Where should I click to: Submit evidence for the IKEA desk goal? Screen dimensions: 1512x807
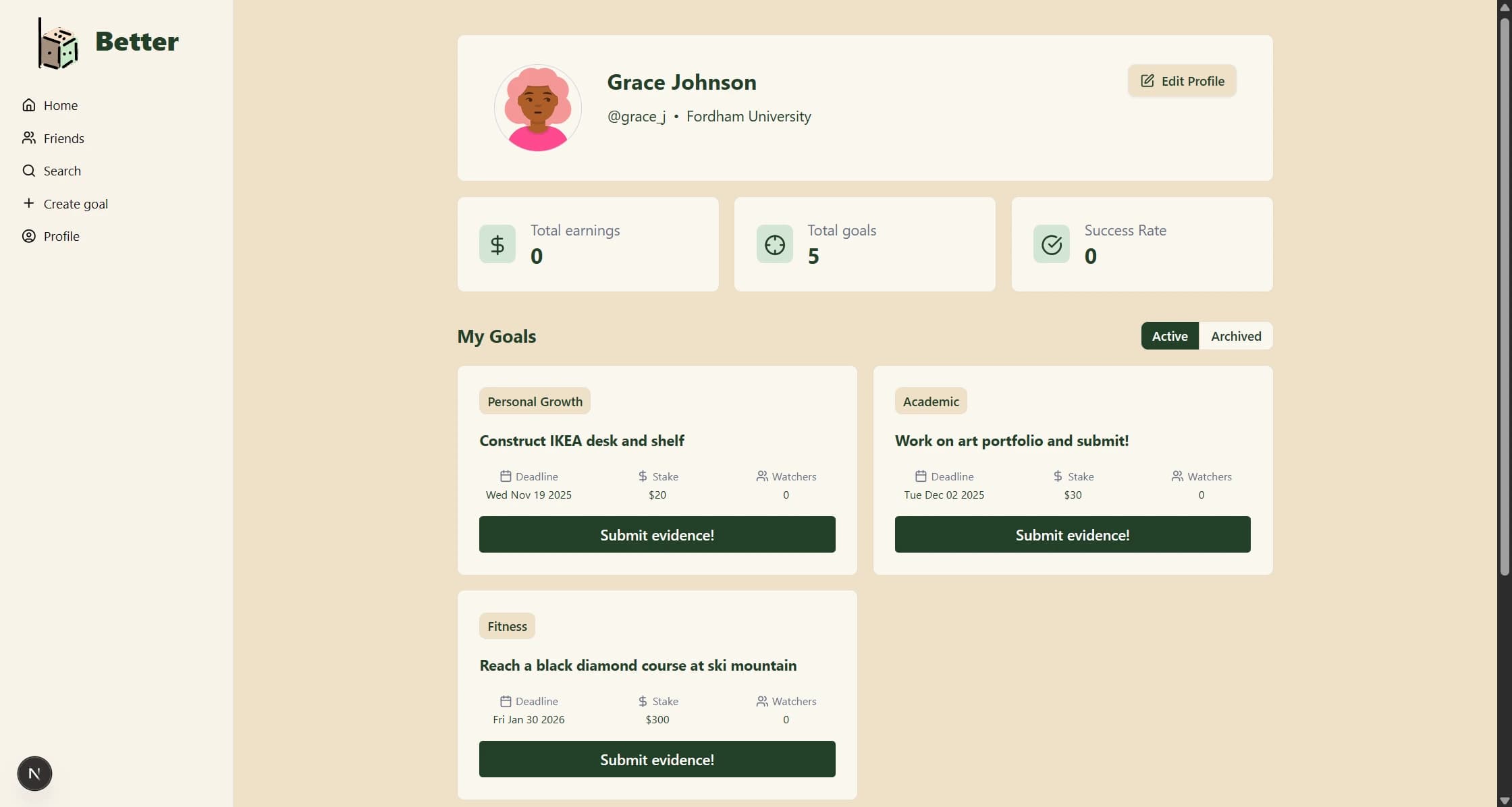pos(656,534)
